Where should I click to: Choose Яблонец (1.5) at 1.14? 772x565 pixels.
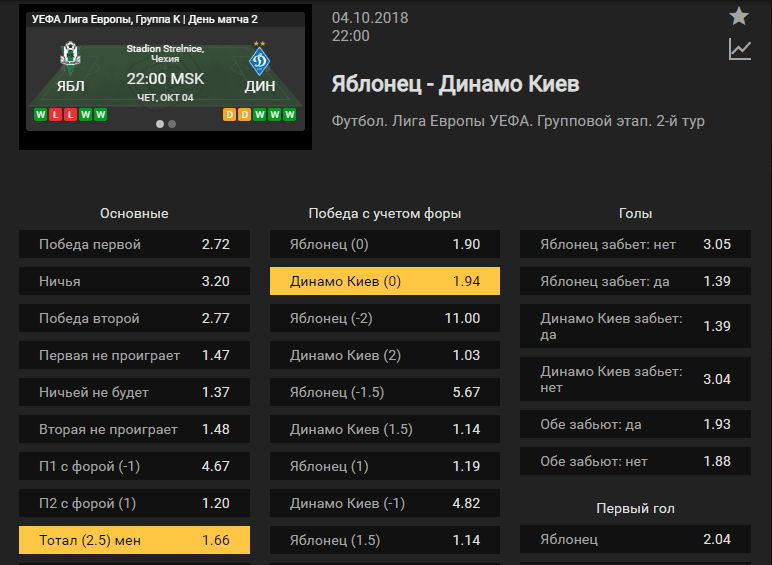click(x=385, y=540)
